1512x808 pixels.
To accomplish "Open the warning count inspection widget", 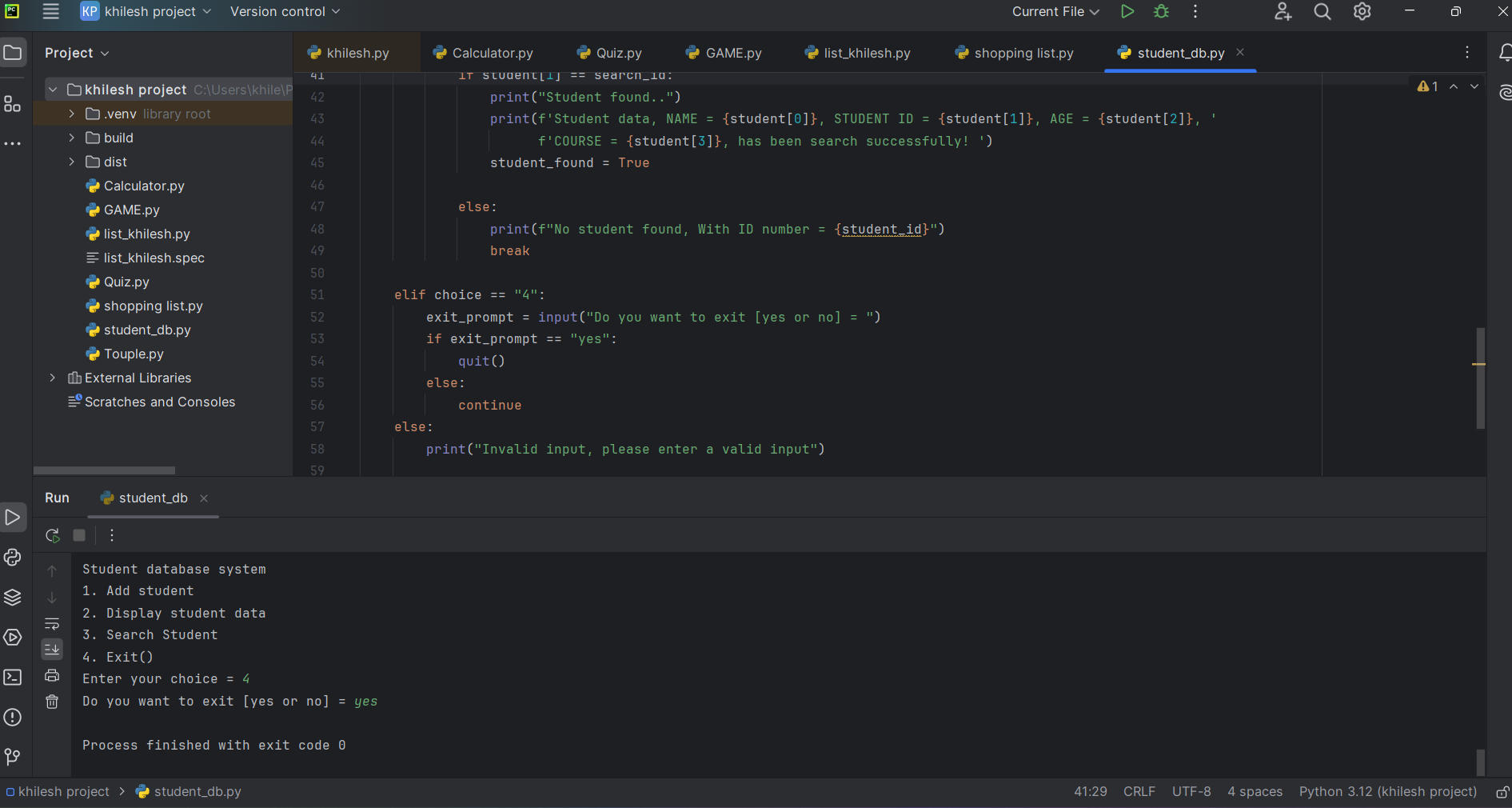I will 1428,86.
